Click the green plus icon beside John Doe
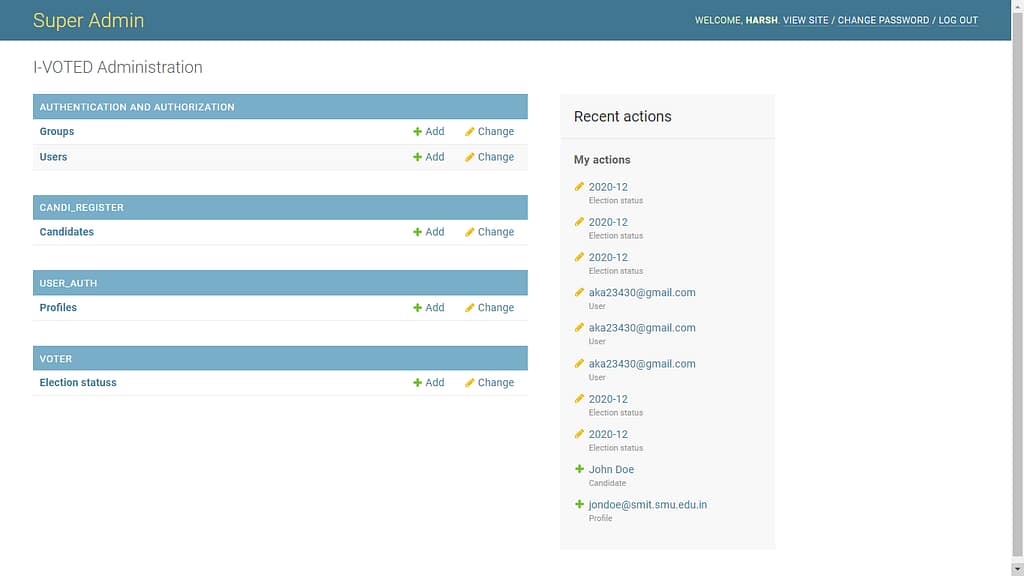The width and height of the screenshot is (1024, 576). tap(580, 469)
